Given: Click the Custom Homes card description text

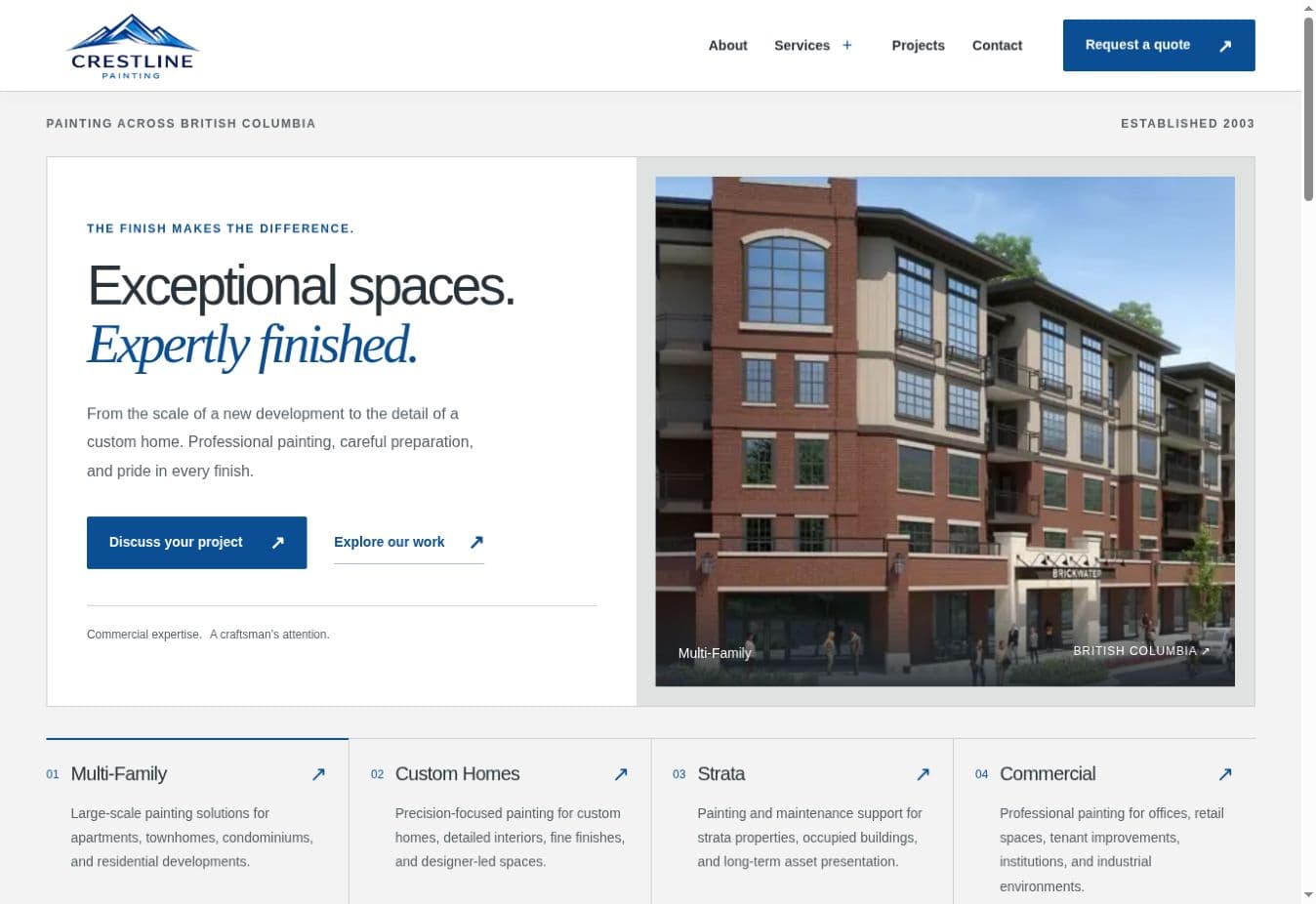Looking at the screenshot, I should pos(510,838).
